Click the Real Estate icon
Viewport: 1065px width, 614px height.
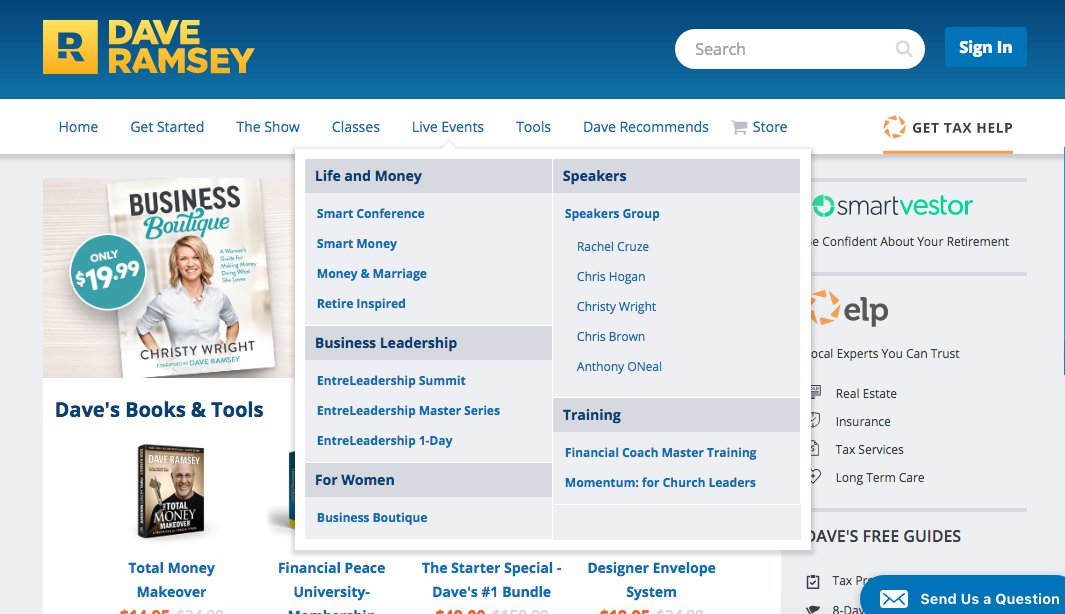(x=816, y=393)
